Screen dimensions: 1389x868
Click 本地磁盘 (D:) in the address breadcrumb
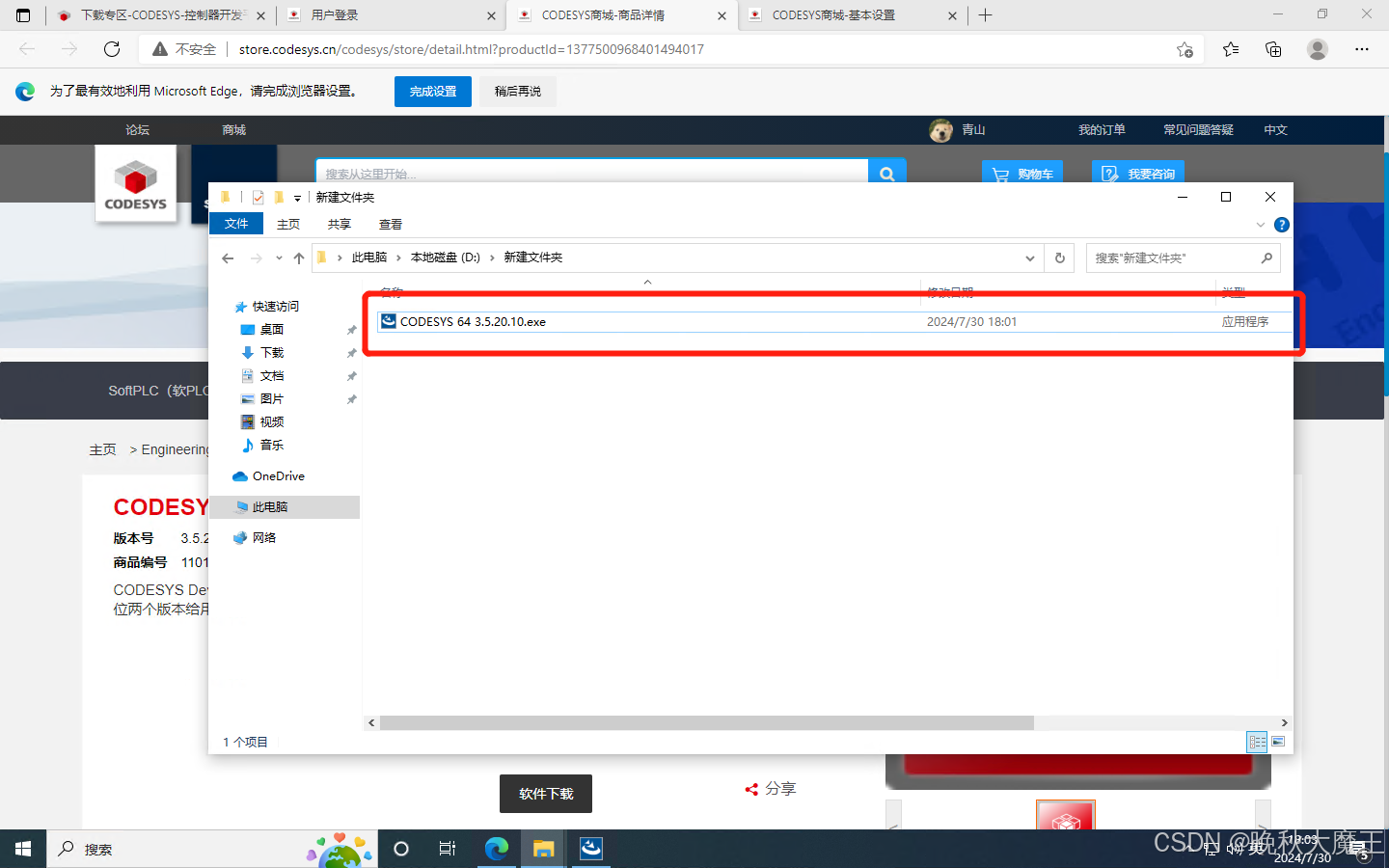coord(446,258)
